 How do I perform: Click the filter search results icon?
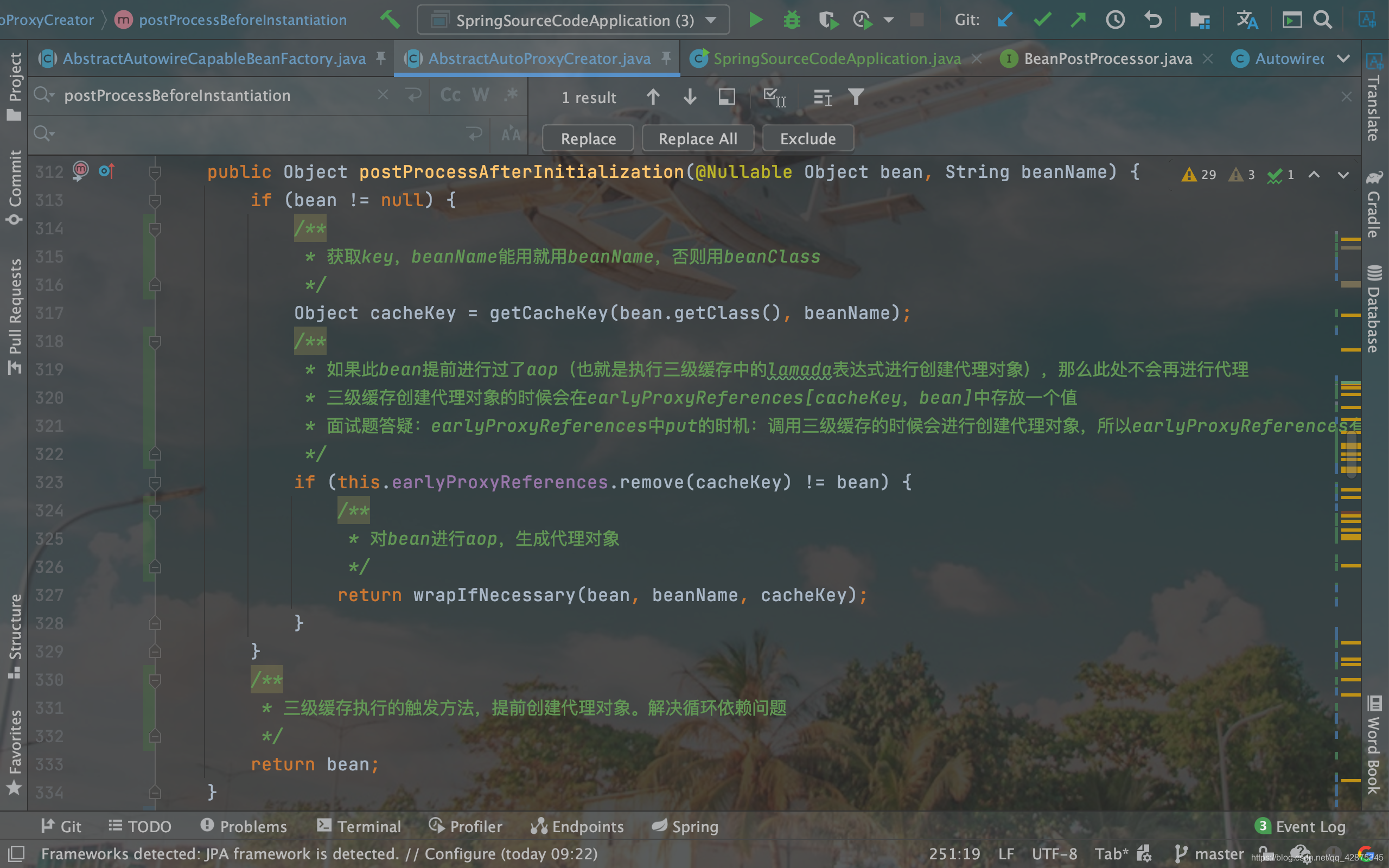point(855,97)
